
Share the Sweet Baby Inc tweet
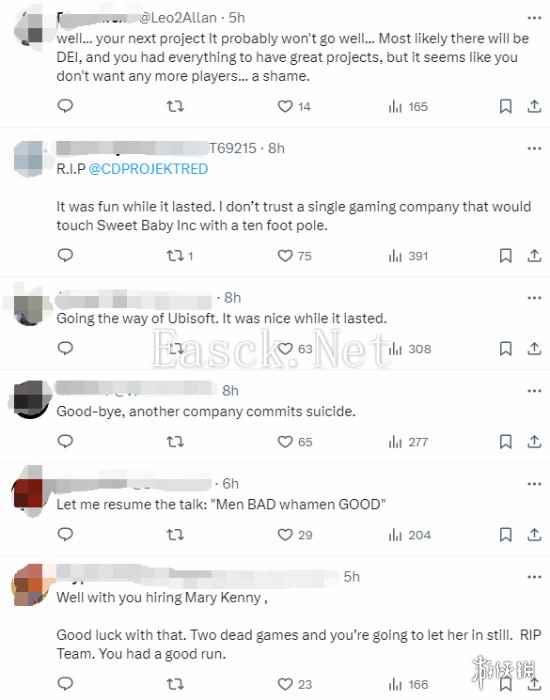tap(534, 256)
